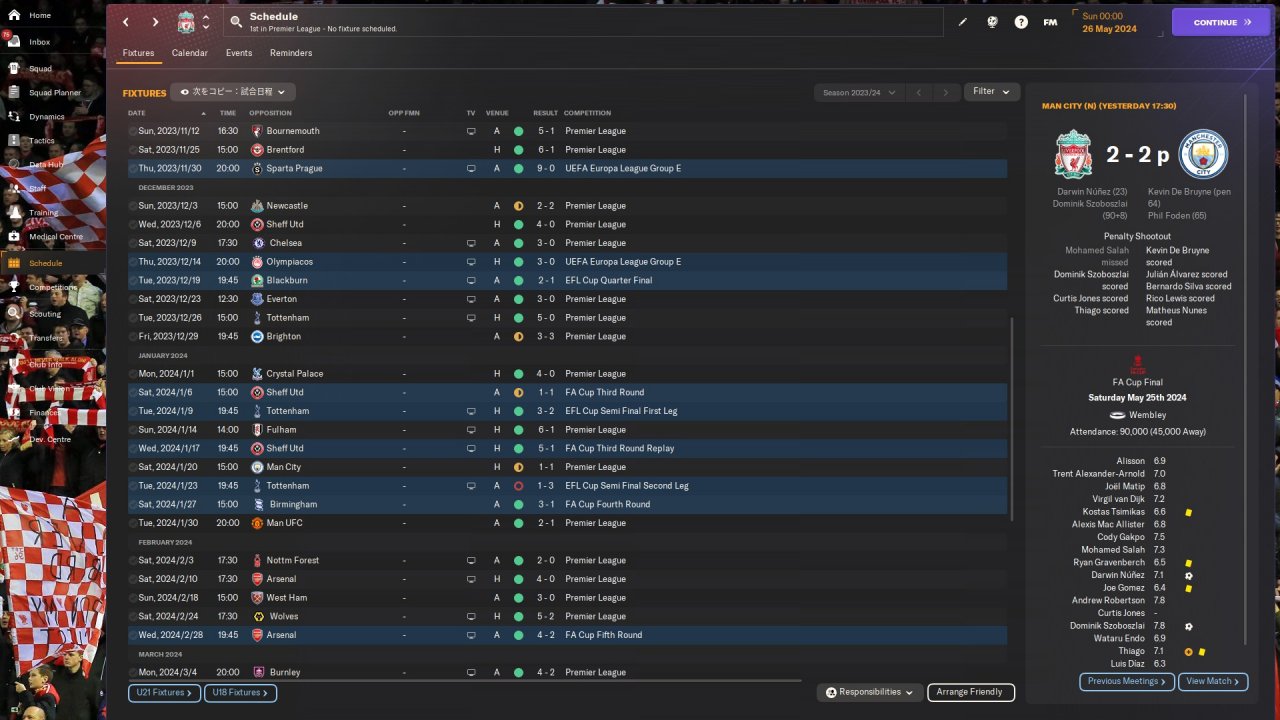Open Previous Meetings

(x=1127, y=682)
